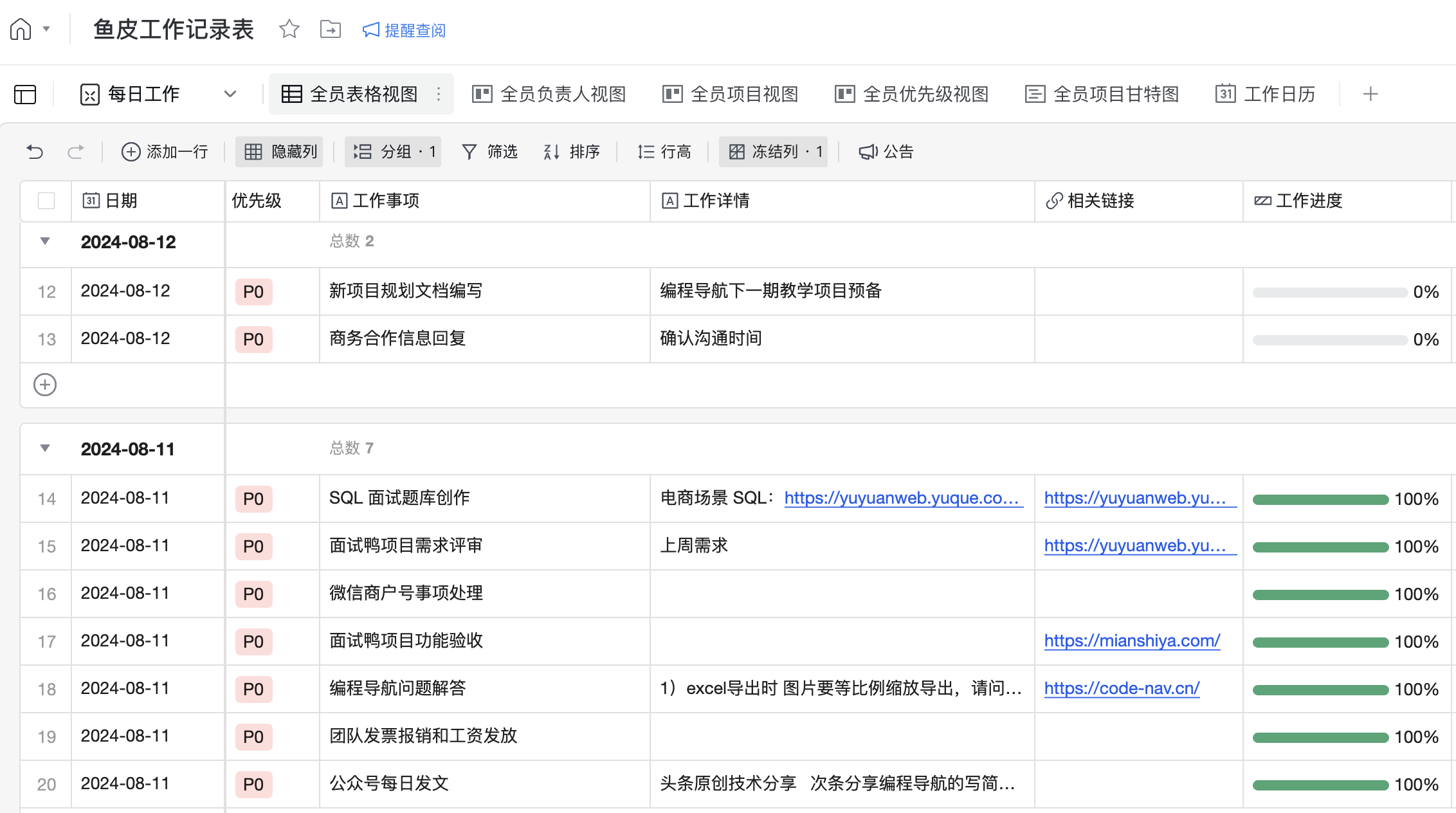The width and height of the screenshot is (1456, 813).
Task: Open https://mianshiya.com/ link
Action: (x=1132, y=641)
